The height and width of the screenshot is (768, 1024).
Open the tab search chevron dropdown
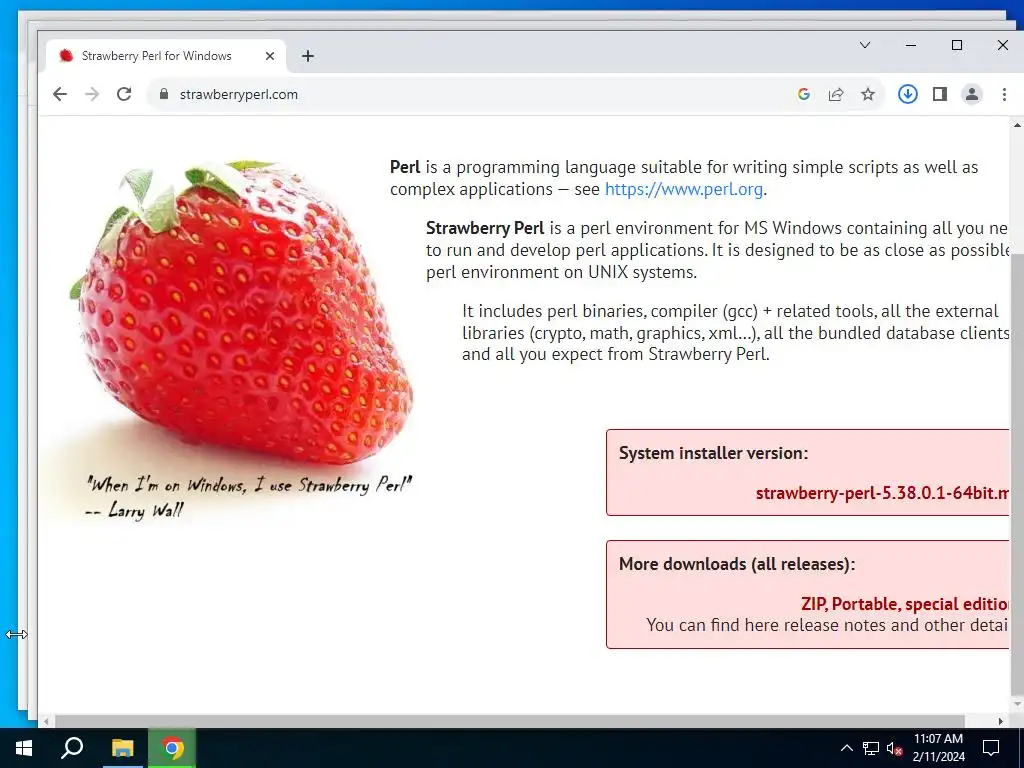click(x=865, y=45)
